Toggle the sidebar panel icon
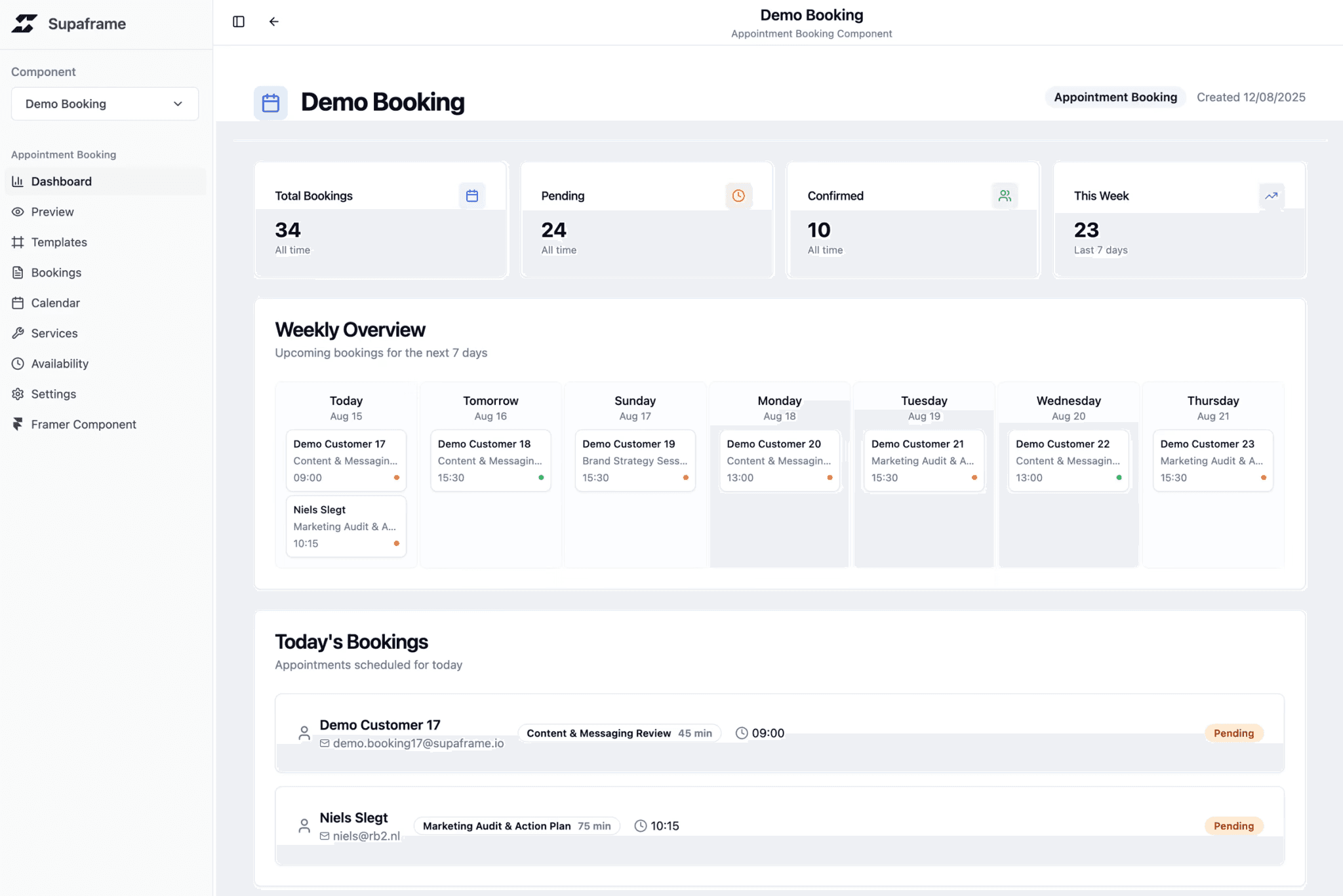The height and width of the screenshot is (896, 1343). (x=239, y=22)
